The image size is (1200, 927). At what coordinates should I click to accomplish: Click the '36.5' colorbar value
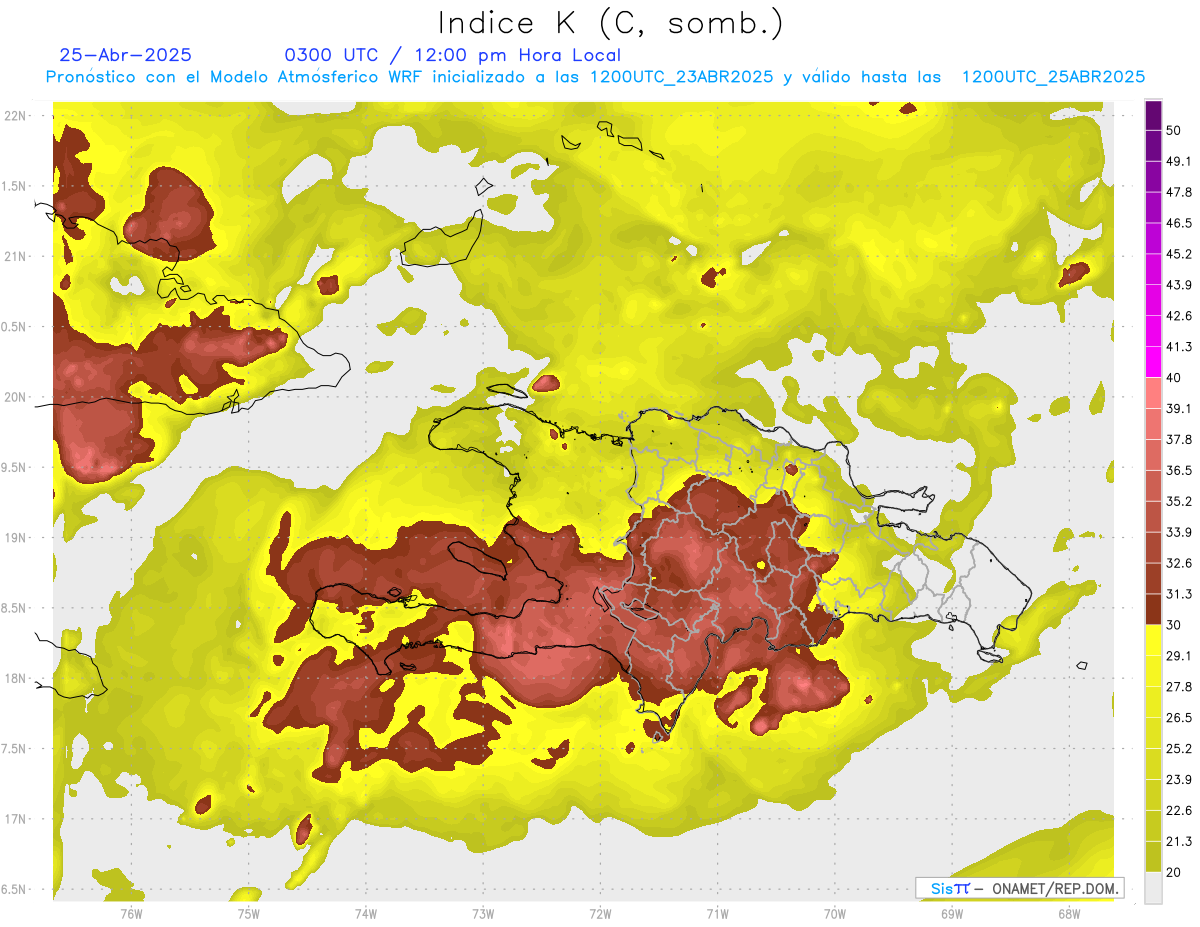1179,470
